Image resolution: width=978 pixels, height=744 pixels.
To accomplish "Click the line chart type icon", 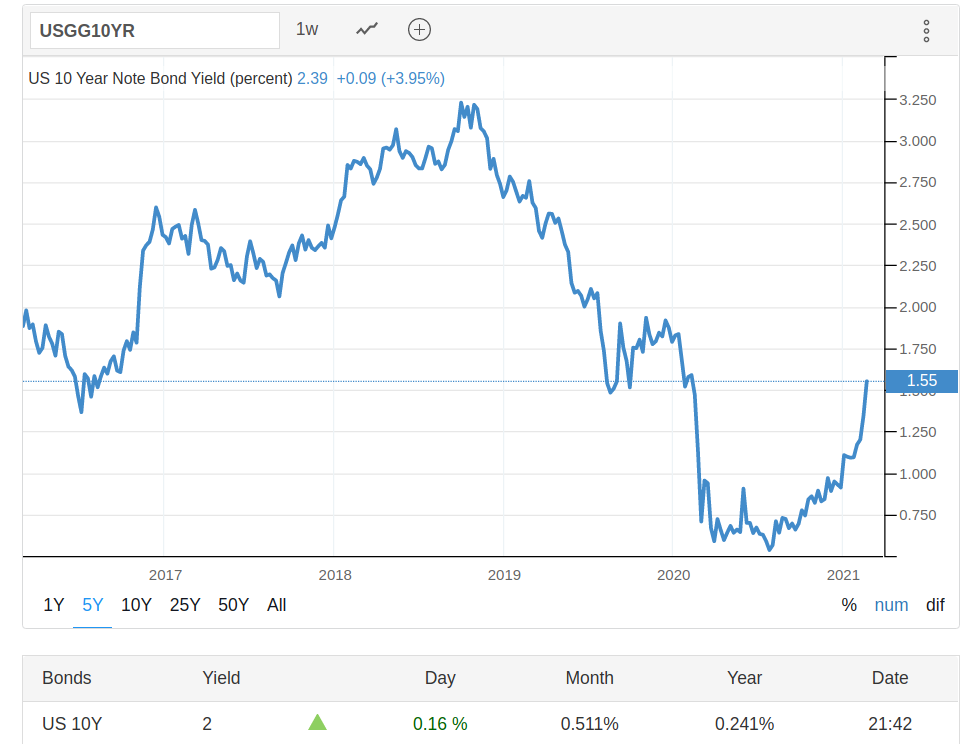I will click(367, 29).
